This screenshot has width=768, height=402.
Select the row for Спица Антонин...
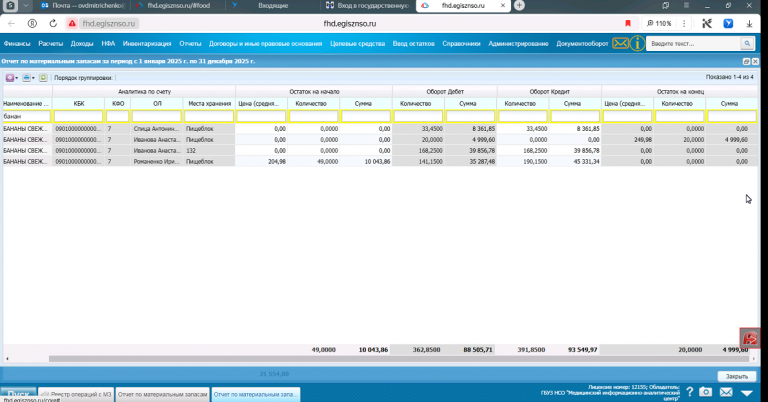coord(380,129)
